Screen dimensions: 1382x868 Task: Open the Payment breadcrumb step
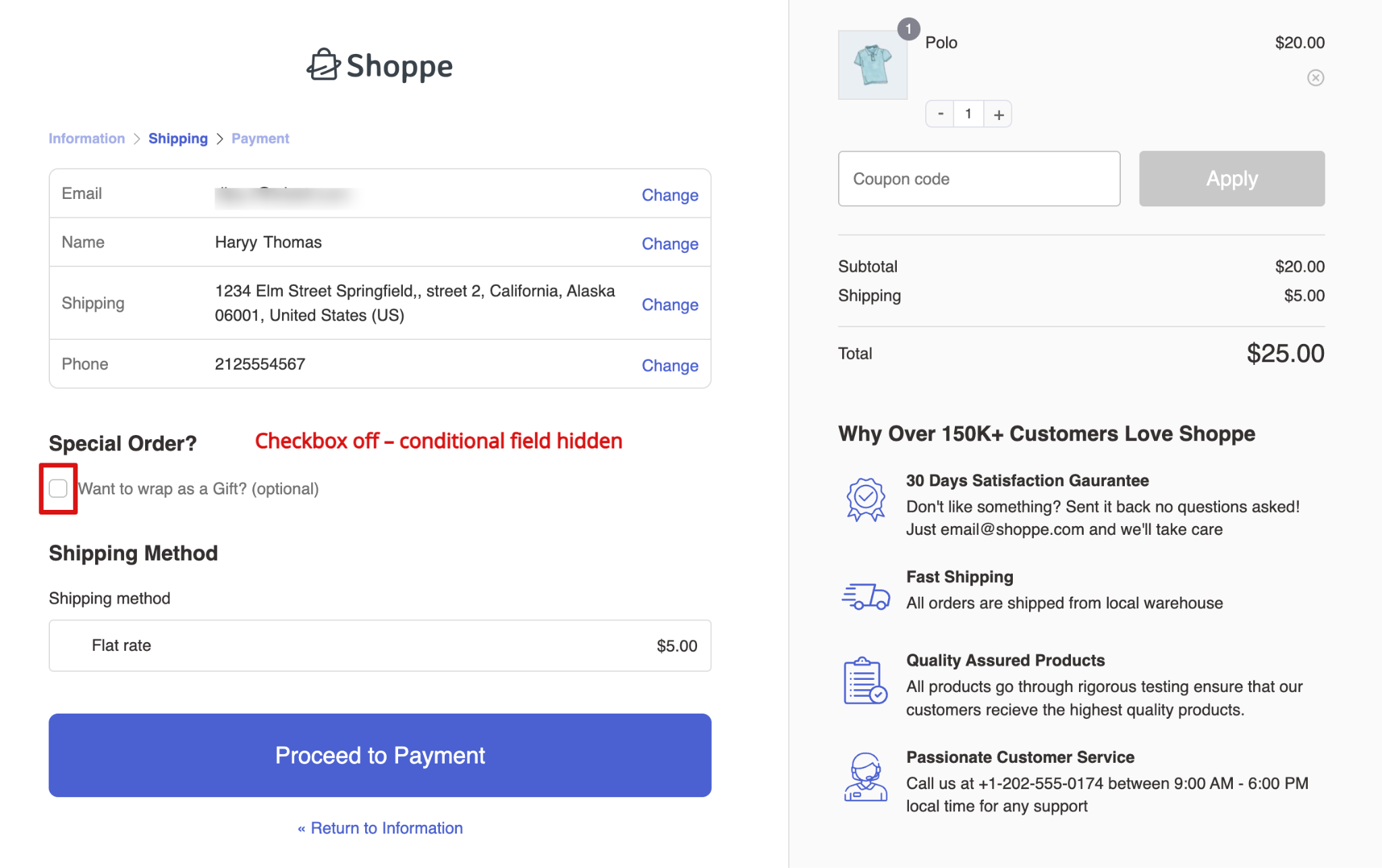tap(260, 138)
